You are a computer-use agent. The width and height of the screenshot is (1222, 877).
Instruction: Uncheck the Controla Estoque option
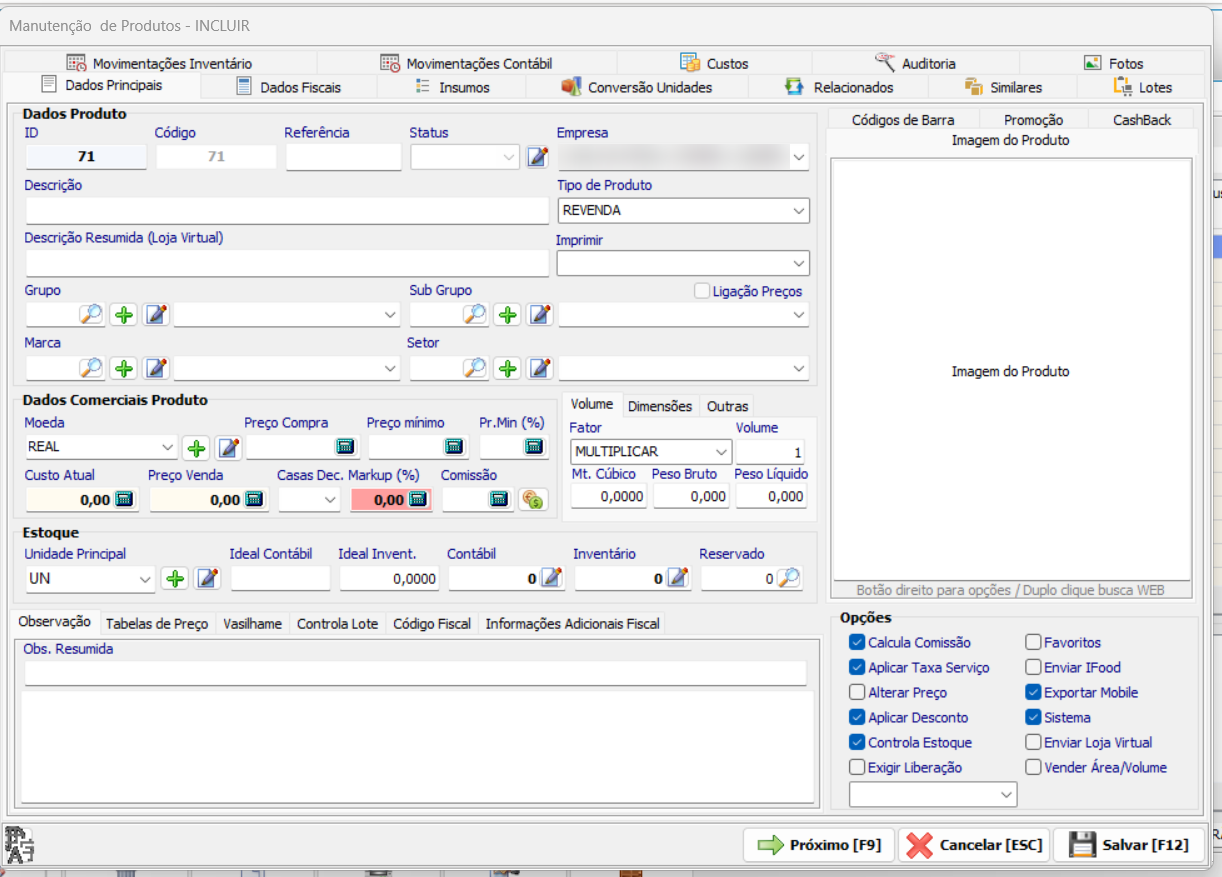(857, 742)
